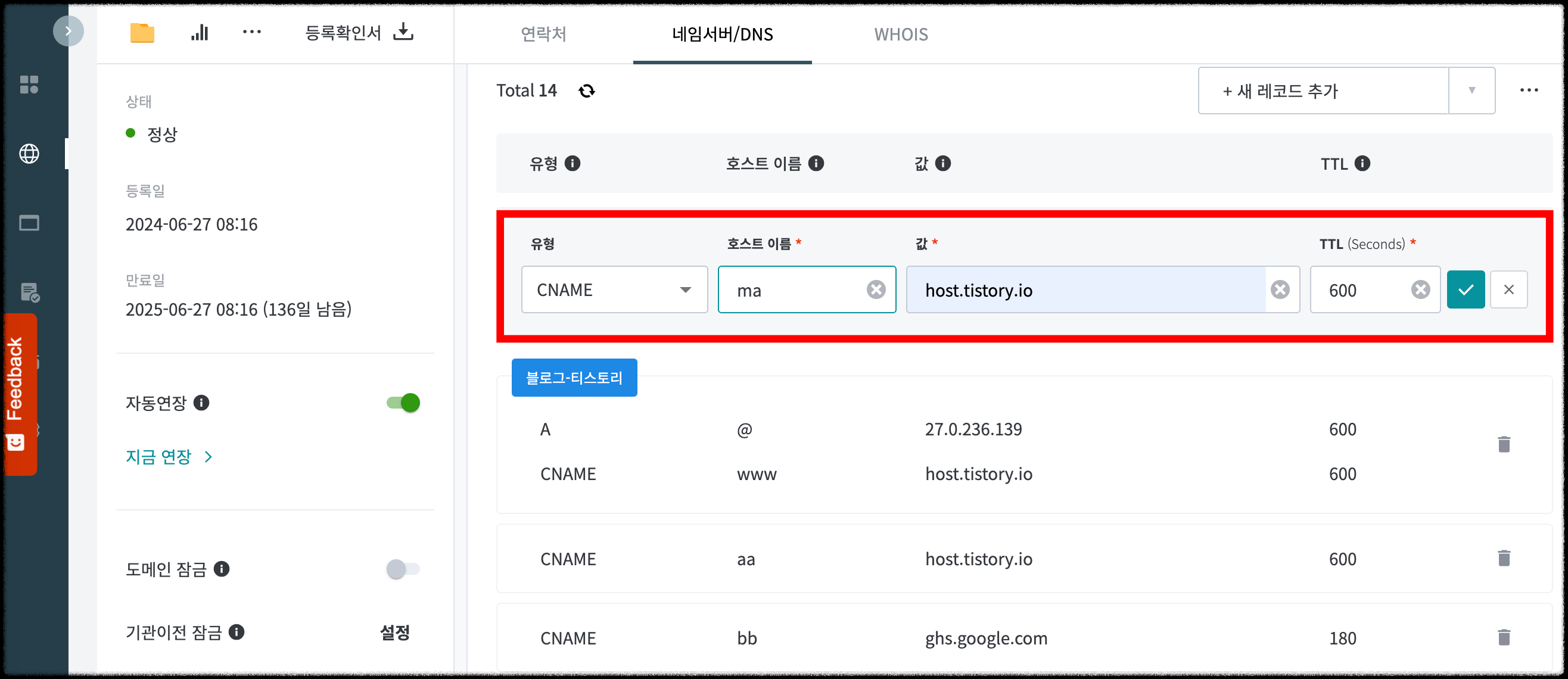Click 설정 next to 기관이전 잠금
The image size is (1568, 679).
393,633
